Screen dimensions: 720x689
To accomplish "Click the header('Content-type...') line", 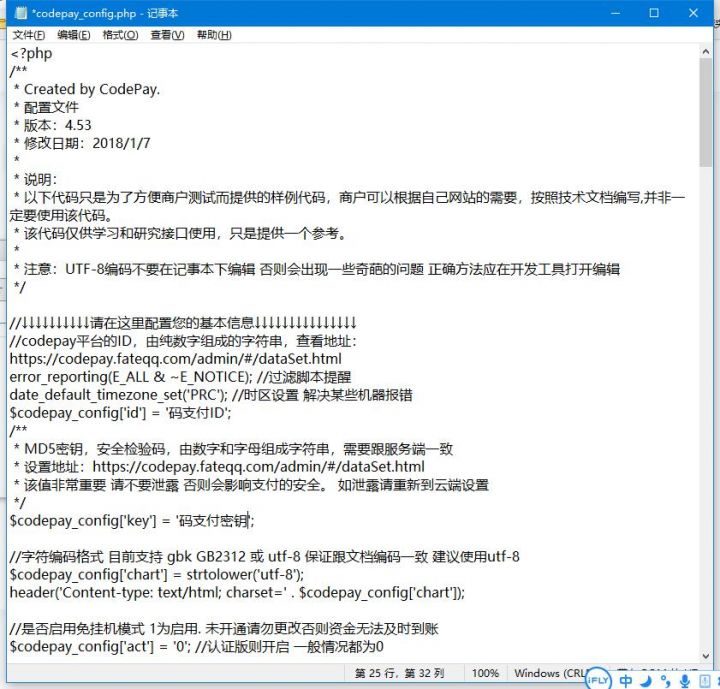I will pos(237,593).
